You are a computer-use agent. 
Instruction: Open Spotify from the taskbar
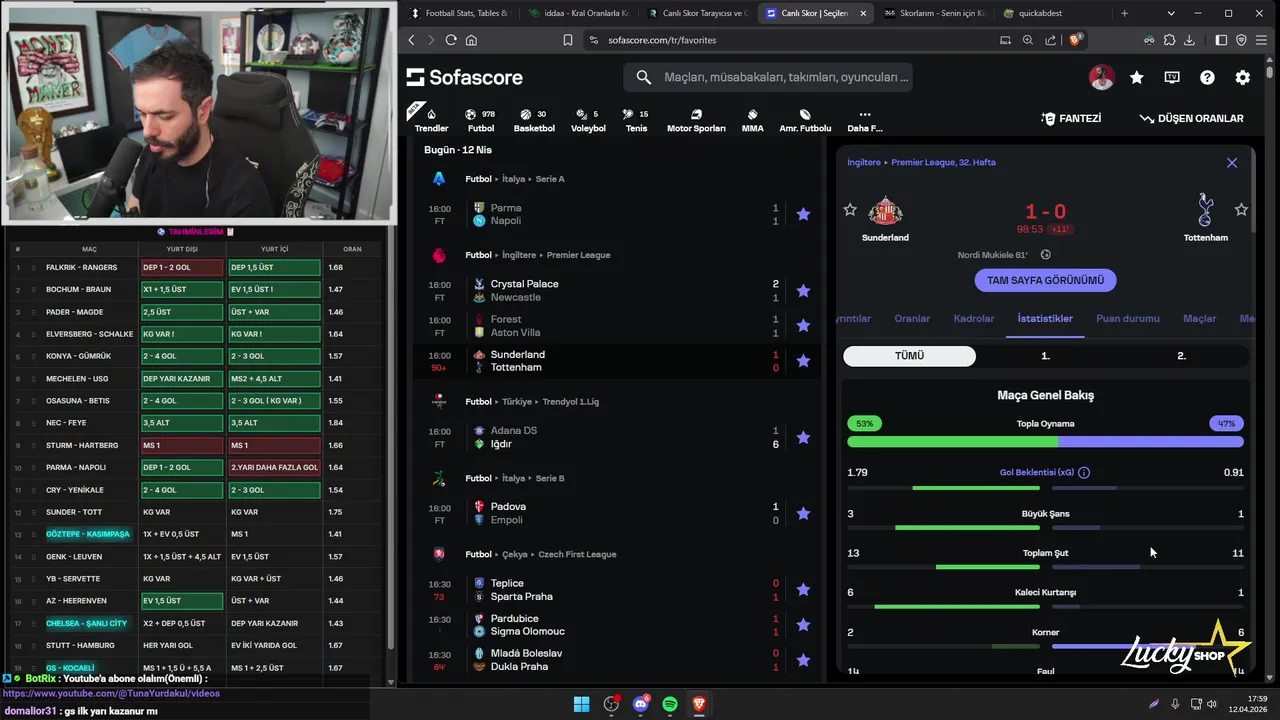(x=670, y=704)
